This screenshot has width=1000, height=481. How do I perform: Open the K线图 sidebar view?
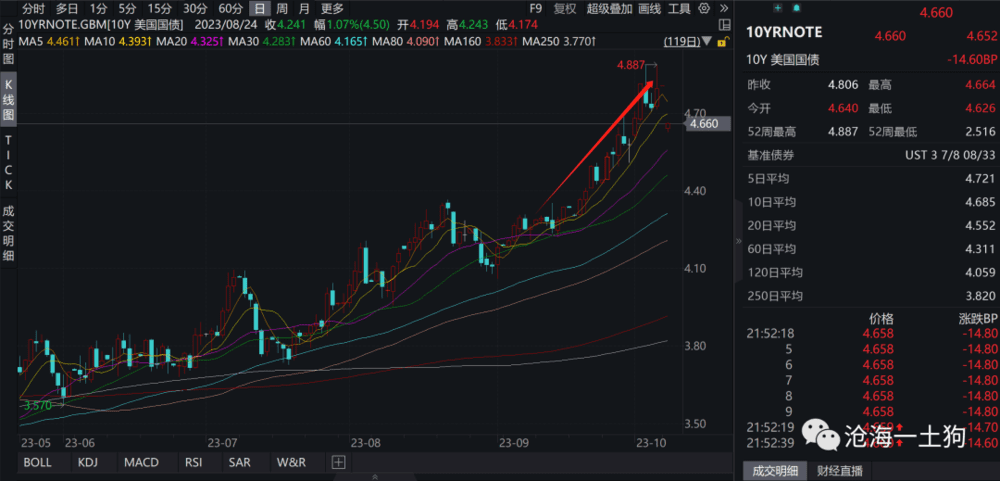click(8, 100)
